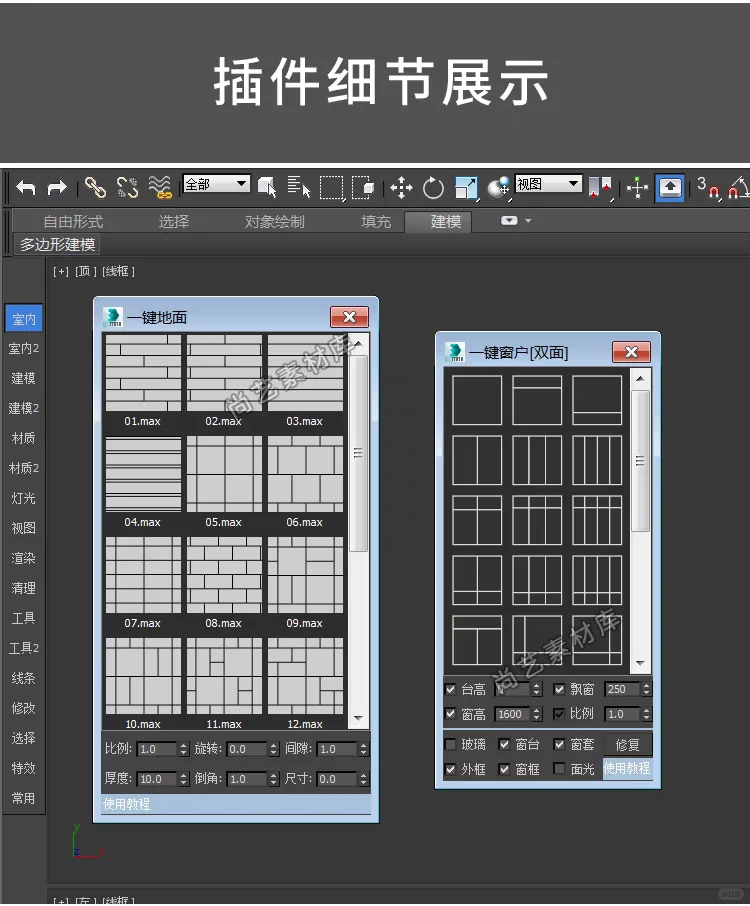This screenshot has width=750, height=906.
Task: Toggle the 窗台 checkbox
Action: click(504, 744)
